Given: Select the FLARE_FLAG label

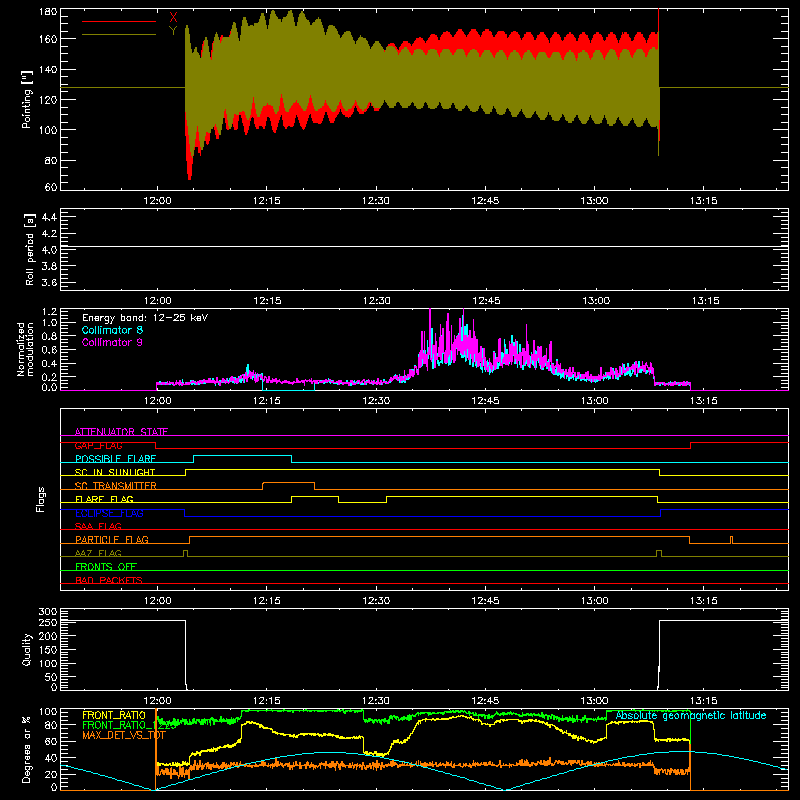Looking at the screenshot, I should 104,499.
